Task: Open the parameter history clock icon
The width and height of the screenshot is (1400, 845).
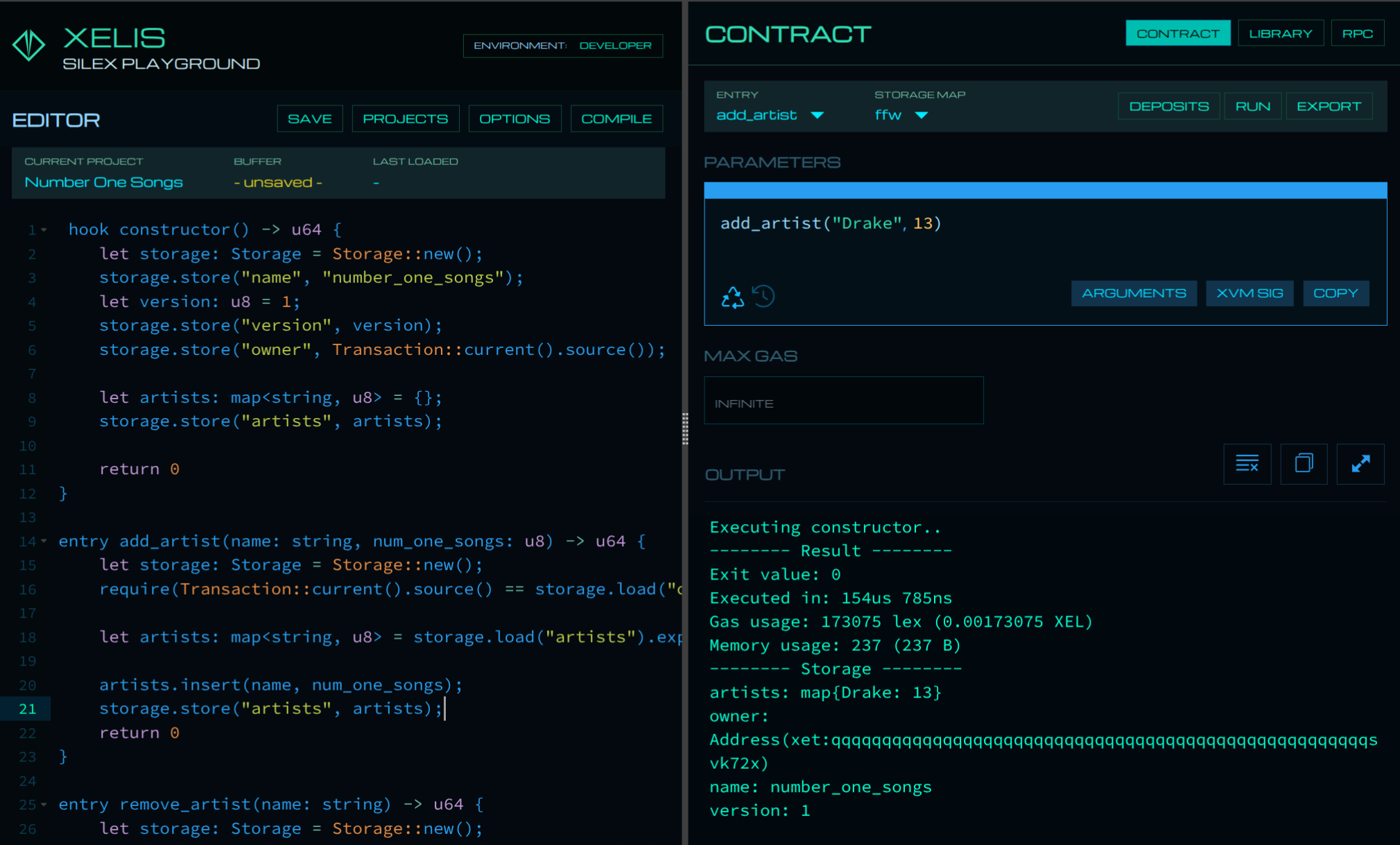Action: click(x=763, y=296)
